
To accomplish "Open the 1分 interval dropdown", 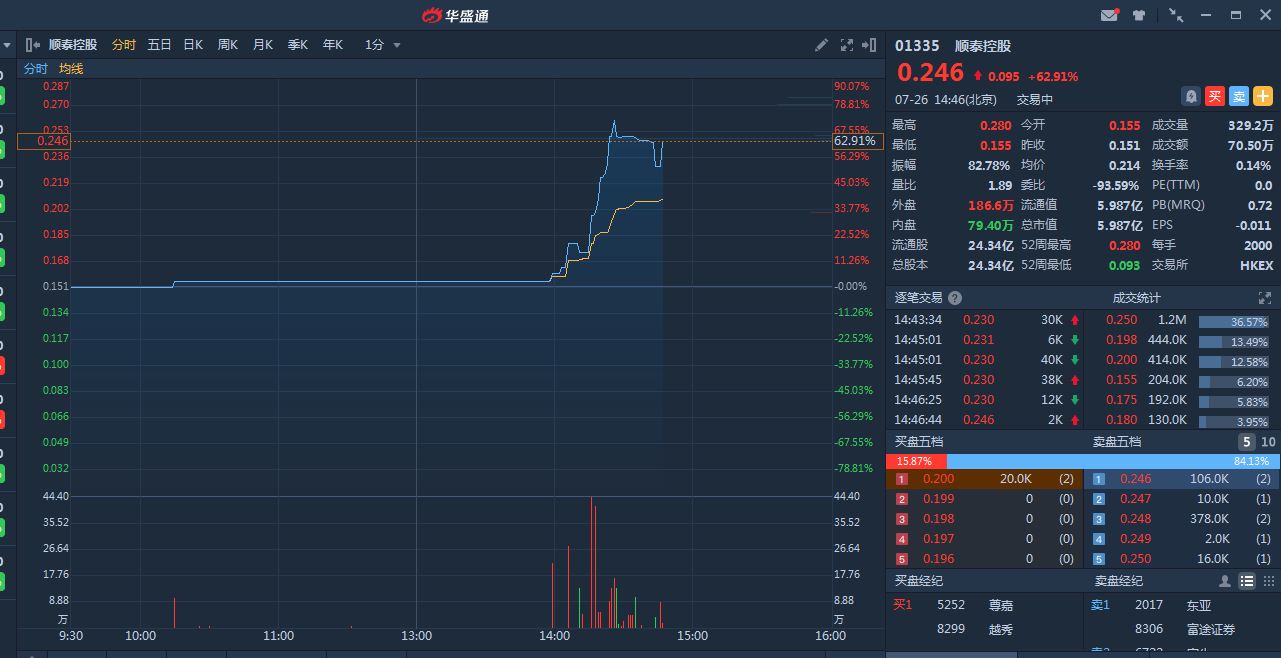I will pyautogui.click(x=383, y=45).
